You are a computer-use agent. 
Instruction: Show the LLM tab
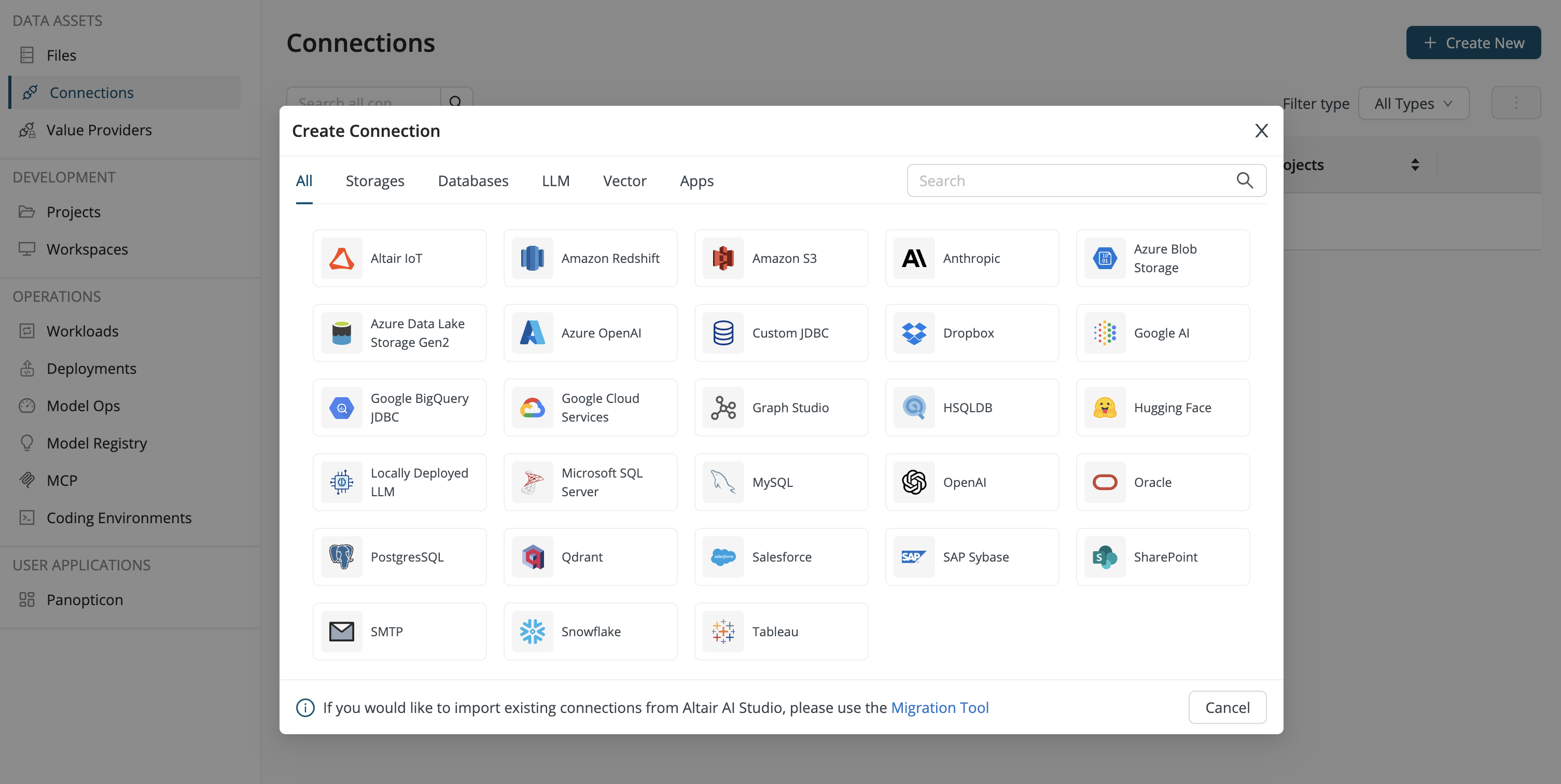coord(555,180)
